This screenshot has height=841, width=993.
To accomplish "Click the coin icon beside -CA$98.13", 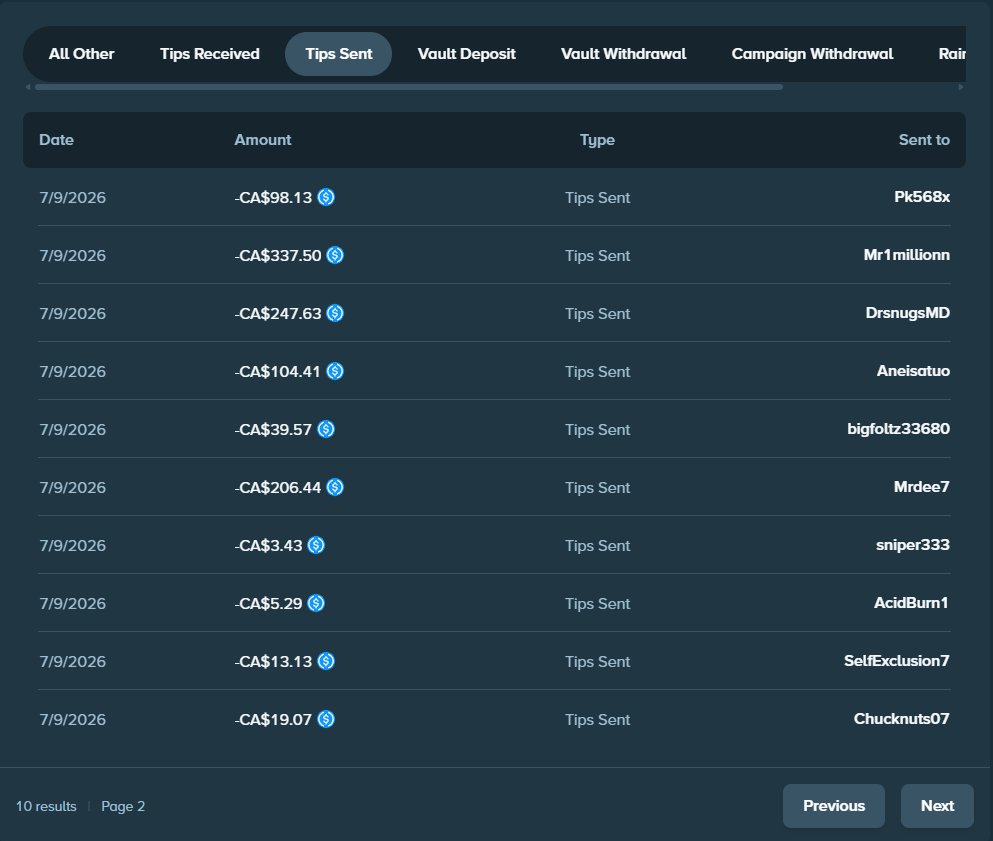I will 326,198.
